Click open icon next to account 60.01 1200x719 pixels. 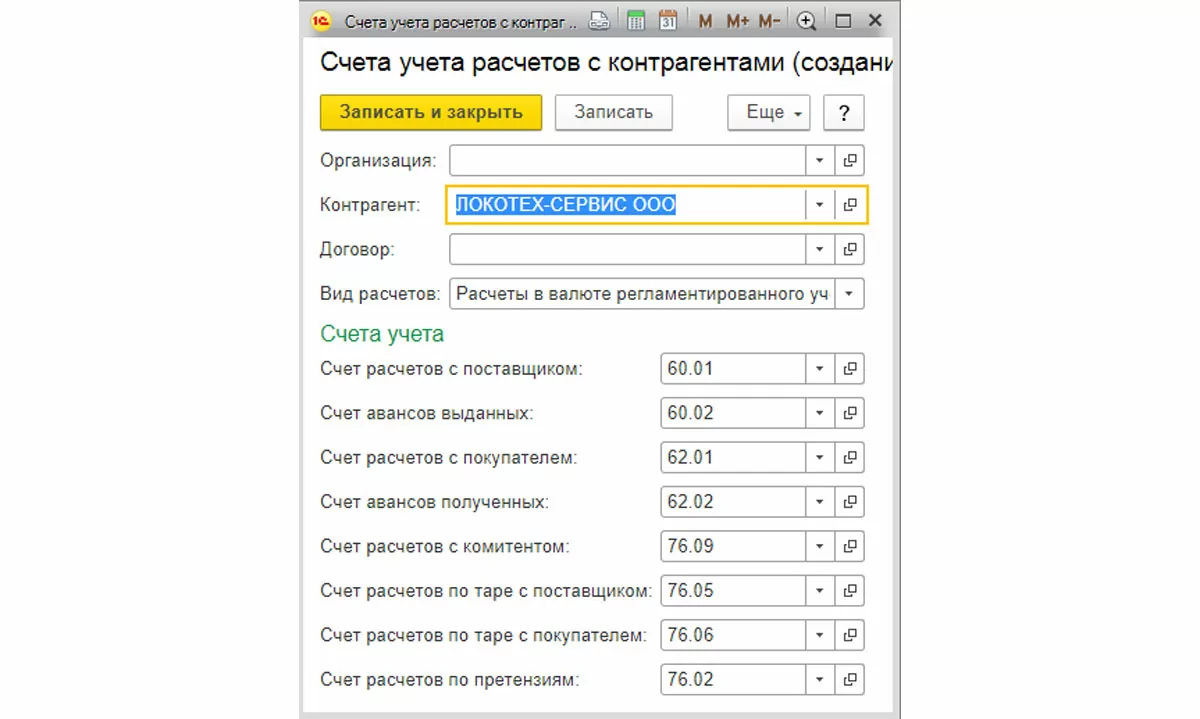[850, 368]
